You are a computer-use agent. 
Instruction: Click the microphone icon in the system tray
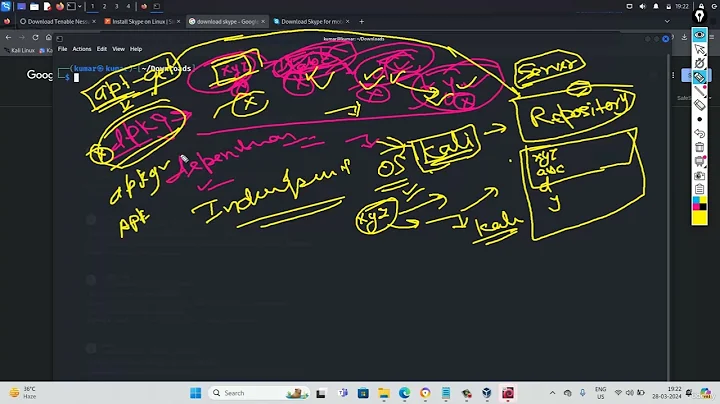point(582,393)
